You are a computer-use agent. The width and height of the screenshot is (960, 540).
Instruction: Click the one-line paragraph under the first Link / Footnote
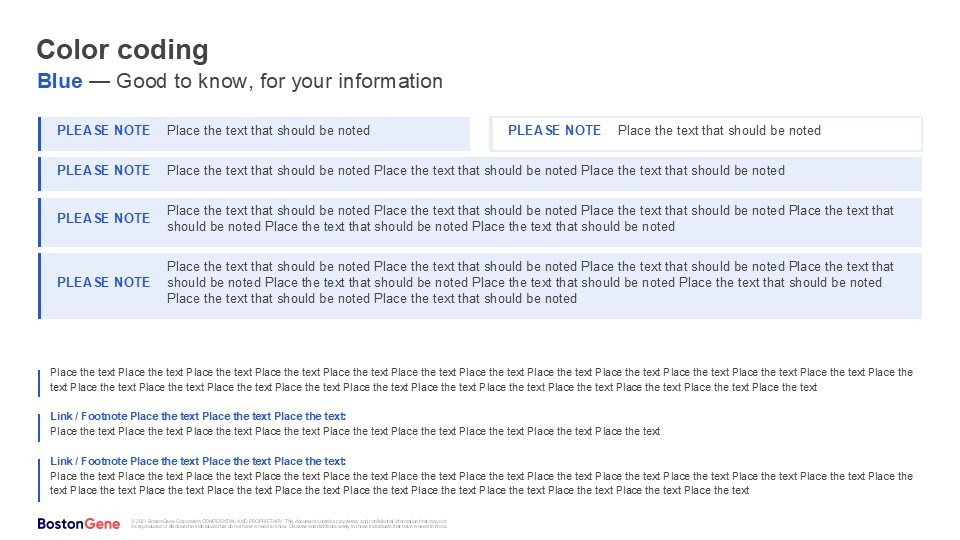click(x=355, y=432)
